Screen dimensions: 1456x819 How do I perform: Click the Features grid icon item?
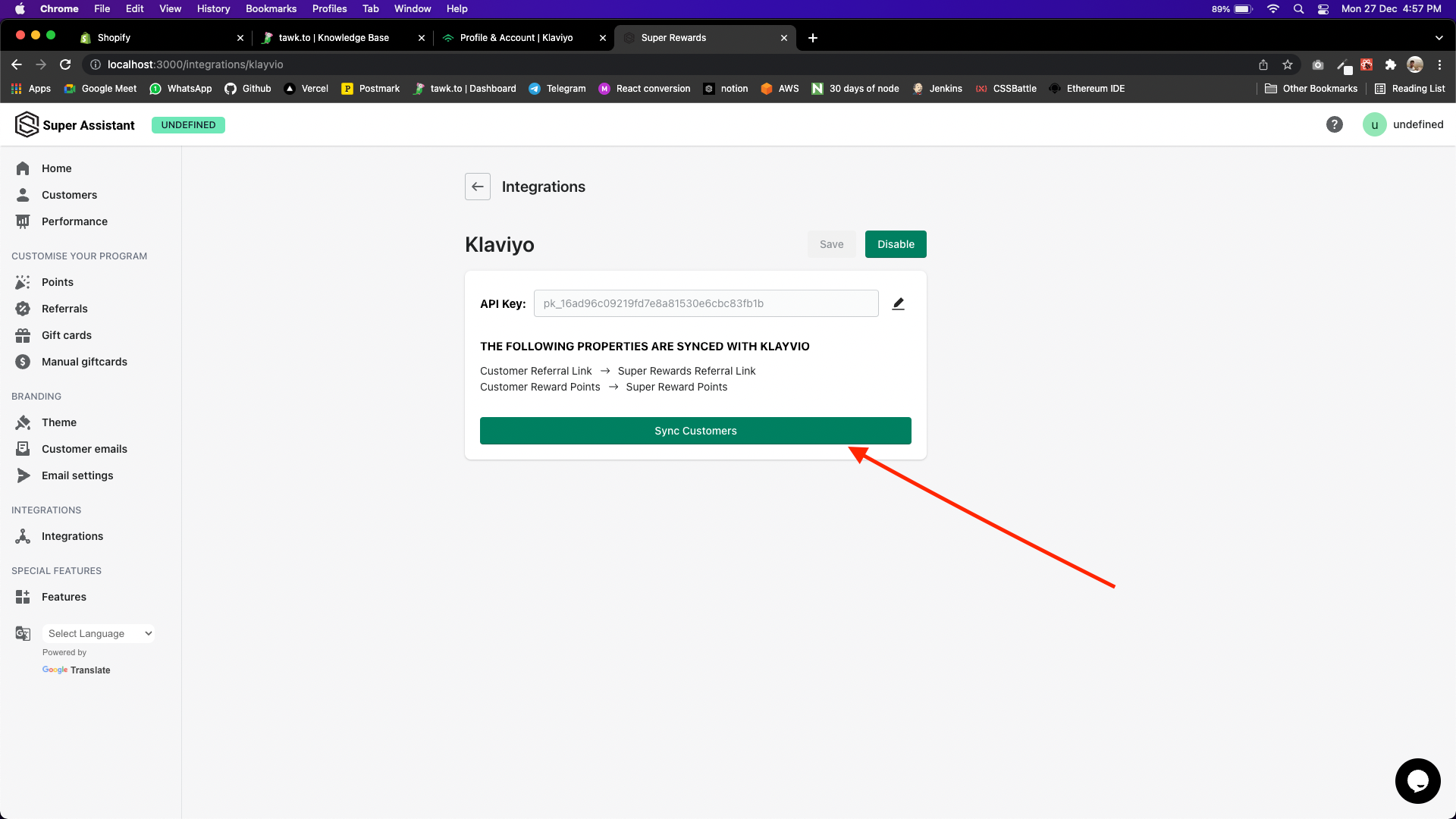23,597
